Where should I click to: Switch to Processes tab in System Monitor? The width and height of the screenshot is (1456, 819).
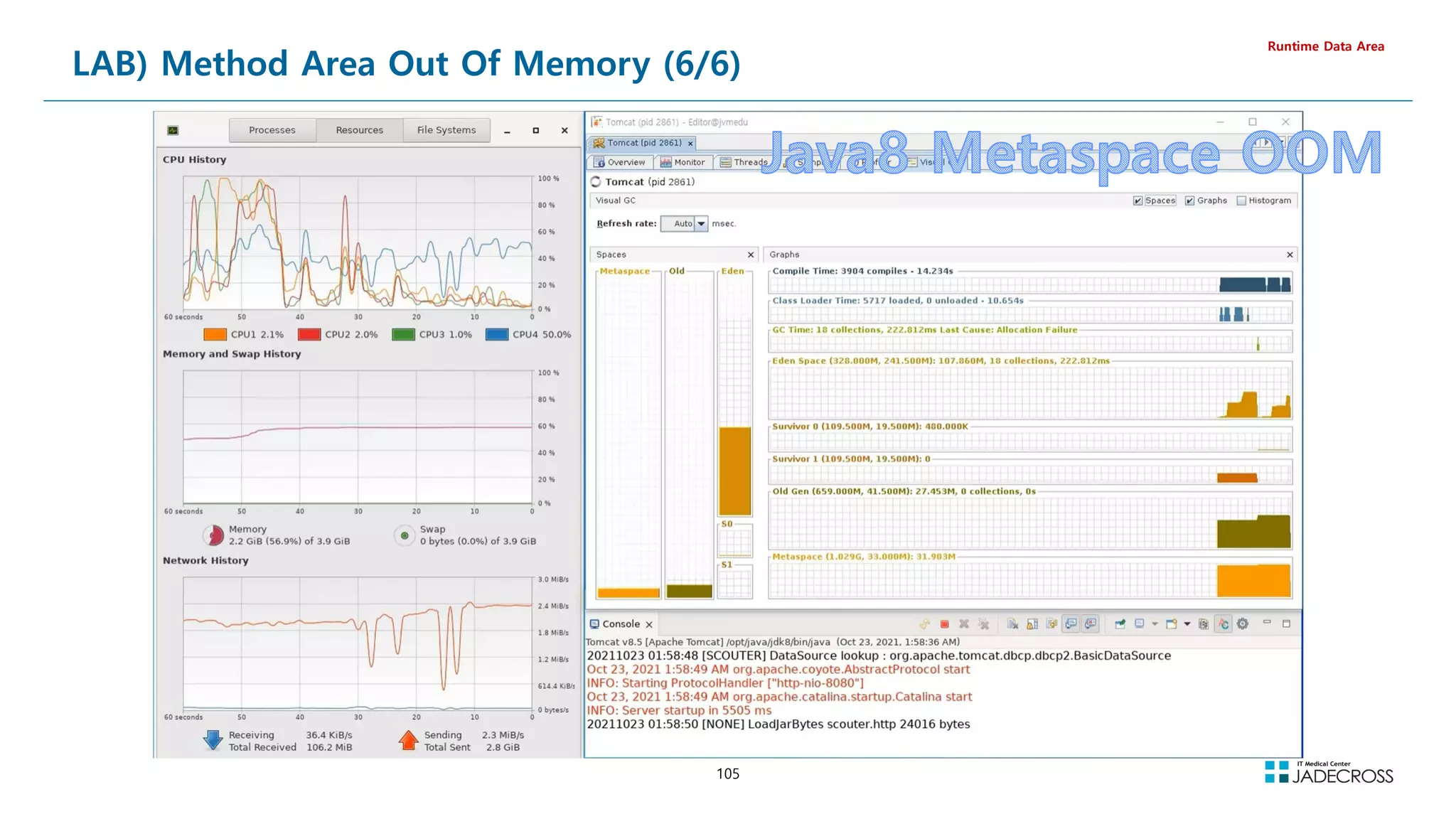click(x=272, y=130)
